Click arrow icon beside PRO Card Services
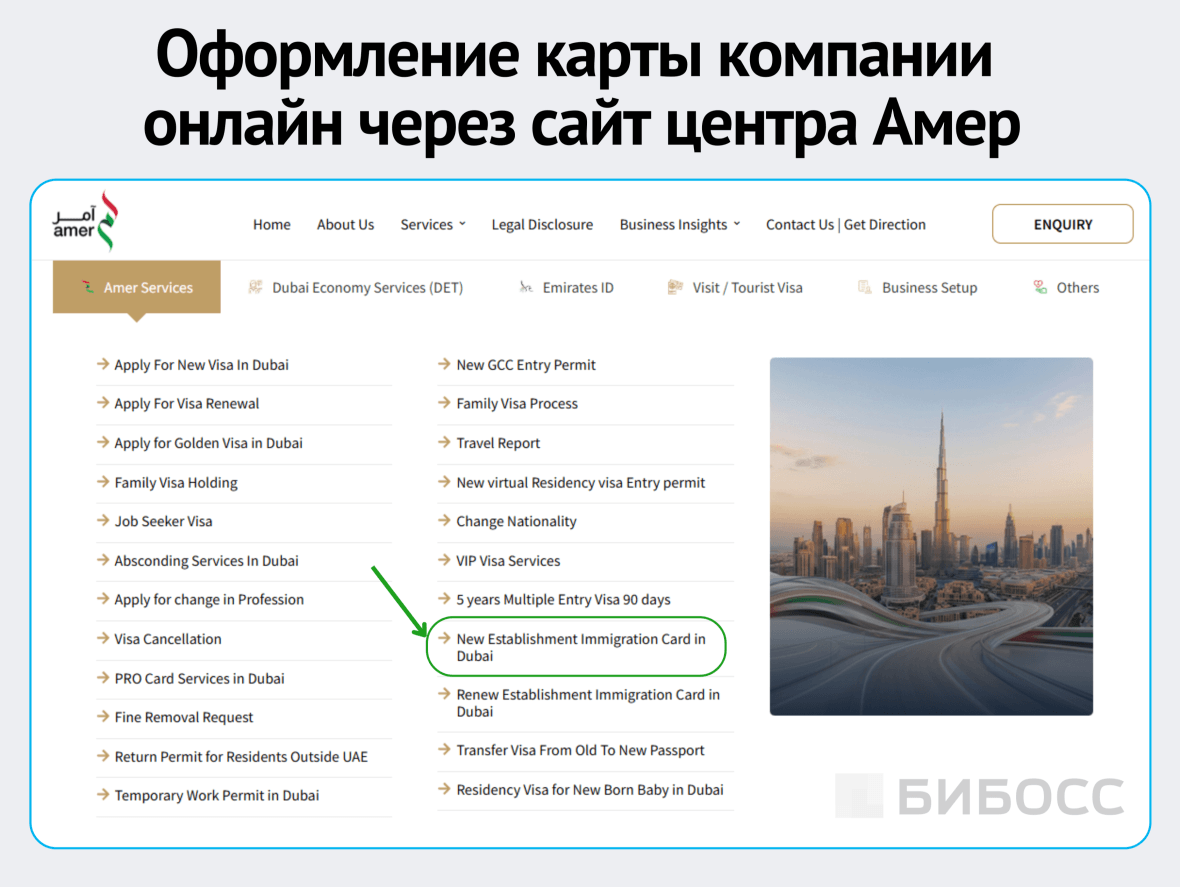The height and width of the screenshot is (887, 1180). click(103, 678)
